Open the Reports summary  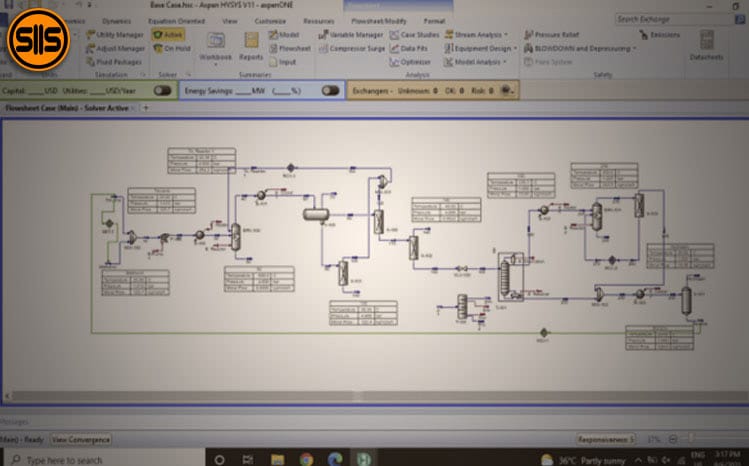click(x=251, y=46)
